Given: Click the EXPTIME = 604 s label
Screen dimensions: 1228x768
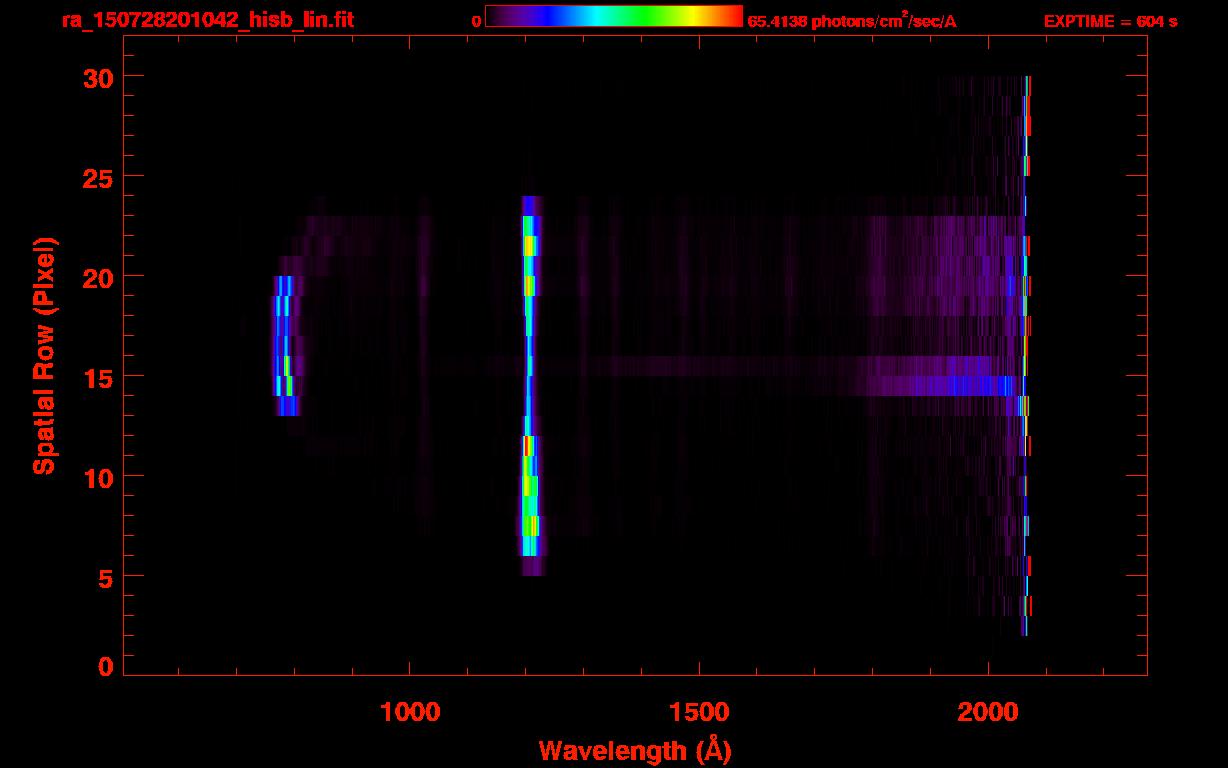Looking at the screenshot, I should (1110, 21).
